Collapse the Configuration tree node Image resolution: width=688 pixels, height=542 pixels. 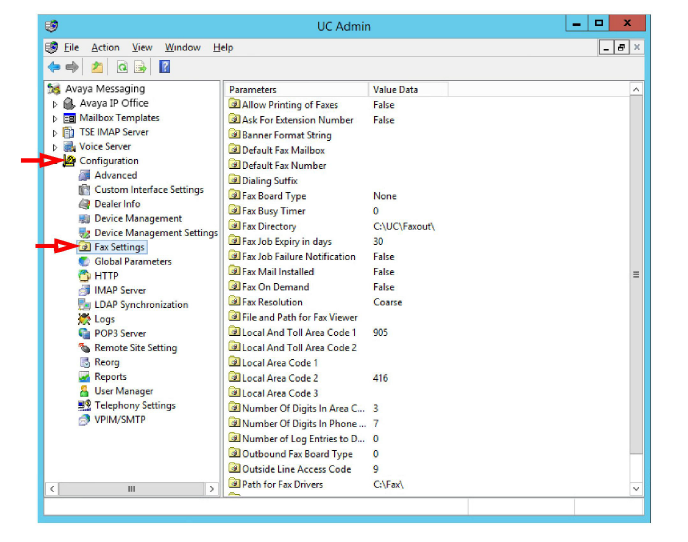(x=55, y=161)
